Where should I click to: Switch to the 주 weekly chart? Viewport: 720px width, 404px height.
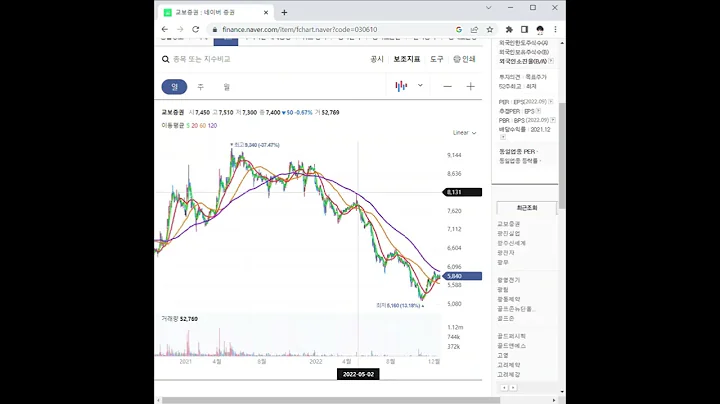(x=200, y=87)
